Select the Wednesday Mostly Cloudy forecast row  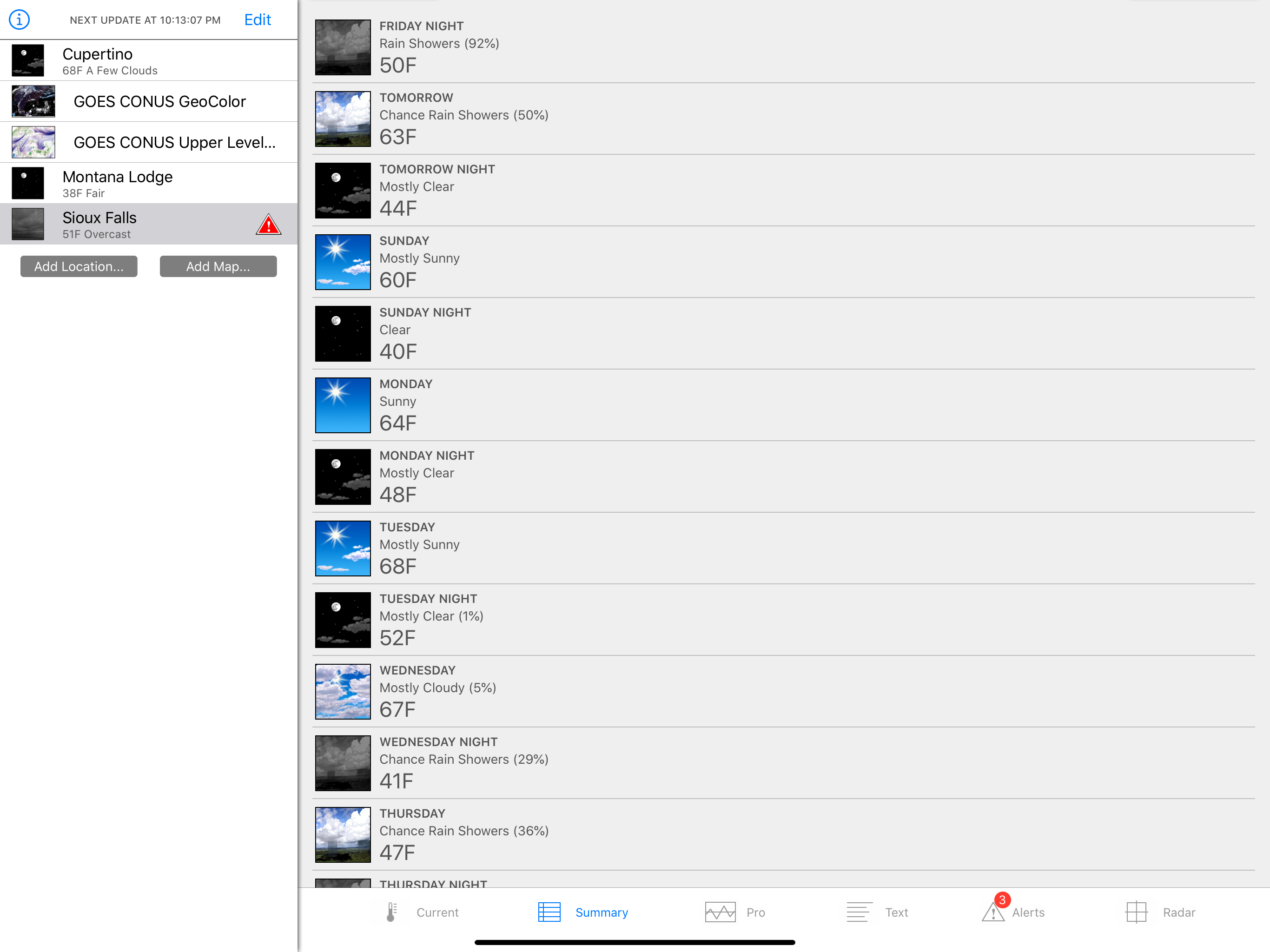(x=783, y=691)
